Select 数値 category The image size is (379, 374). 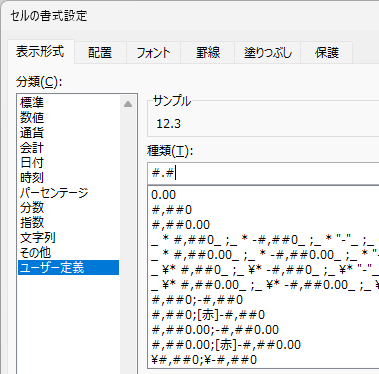[68, 117]
